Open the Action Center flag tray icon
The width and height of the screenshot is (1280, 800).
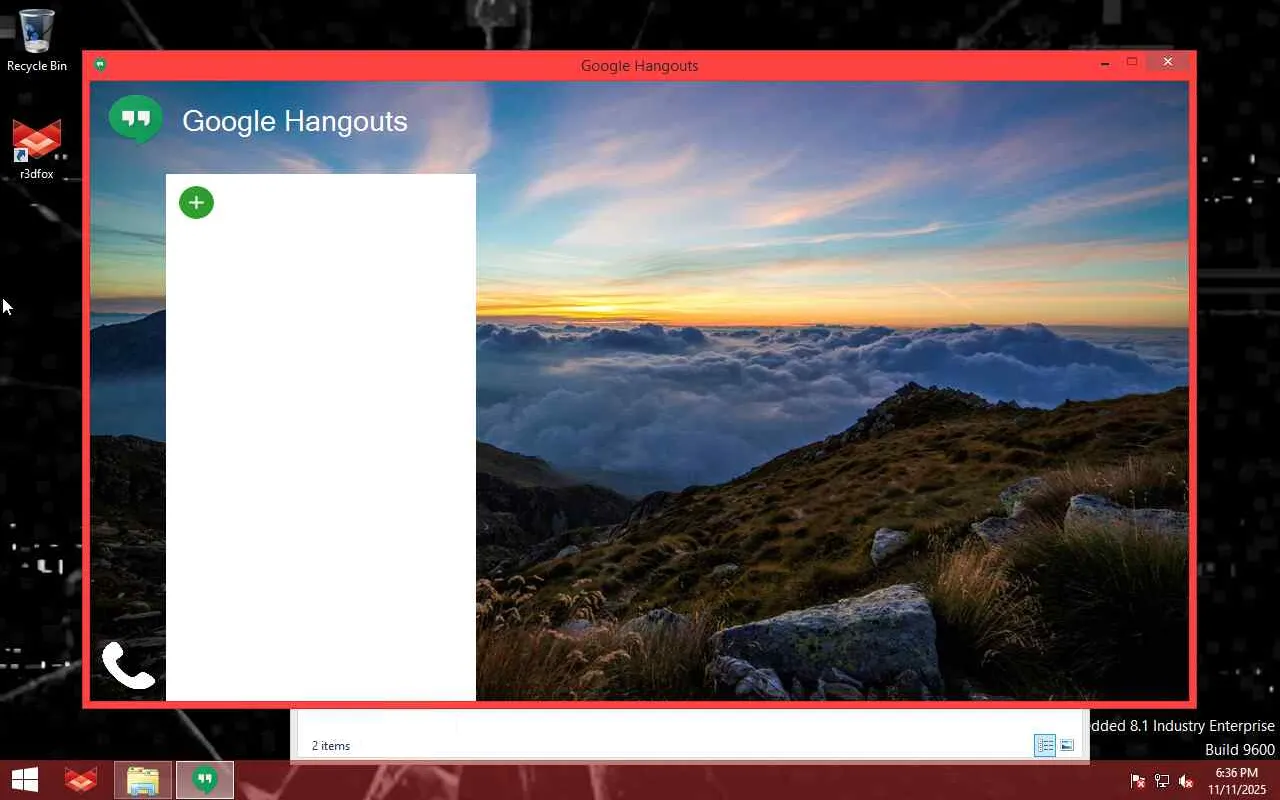[1138, 781]
